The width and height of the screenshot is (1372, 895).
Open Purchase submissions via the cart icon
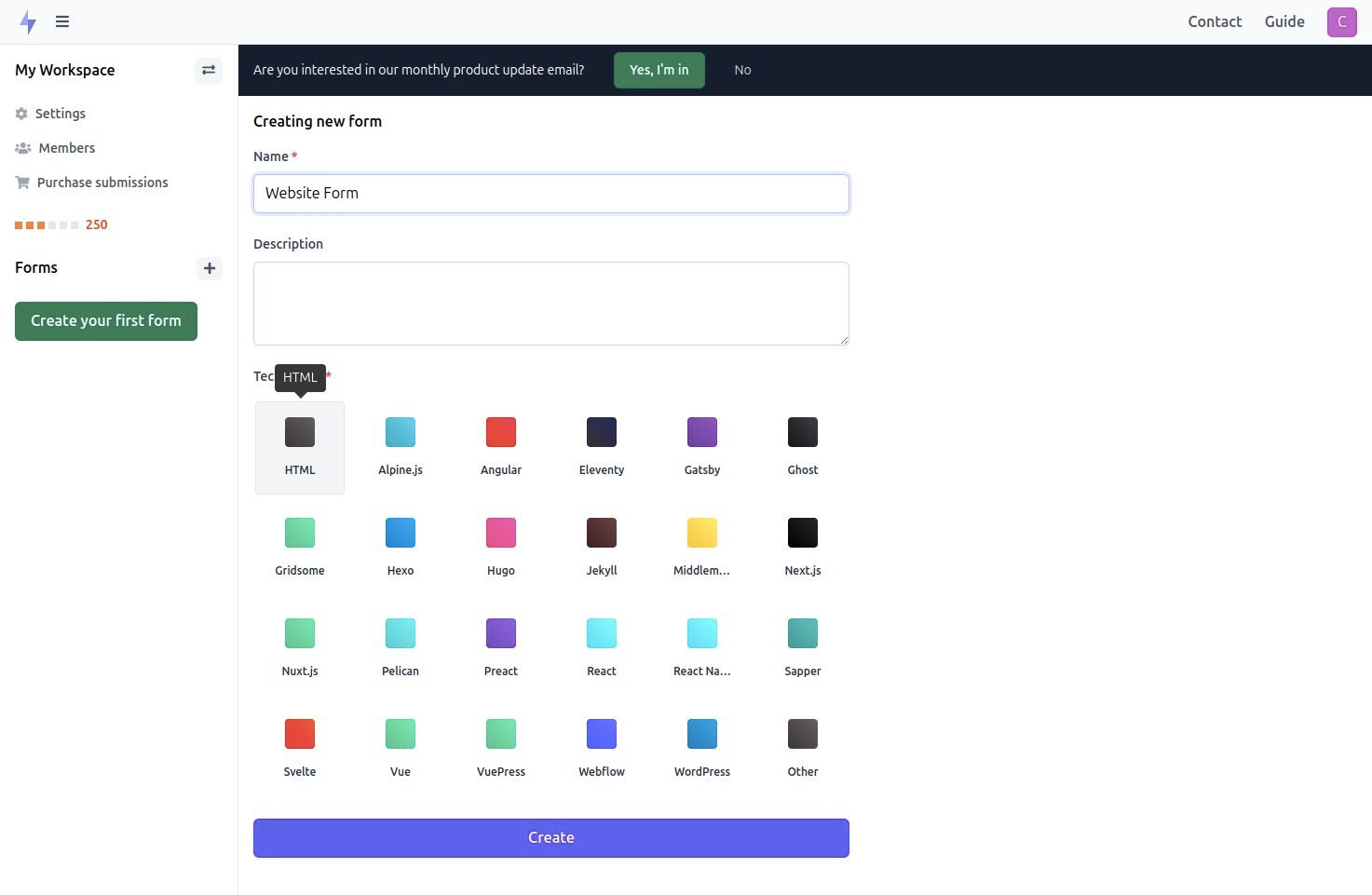(21, 182)
